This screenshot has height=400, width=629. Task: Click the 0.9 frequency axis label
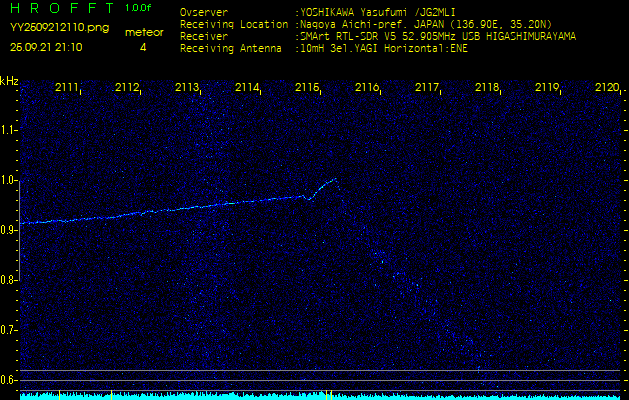8,230
